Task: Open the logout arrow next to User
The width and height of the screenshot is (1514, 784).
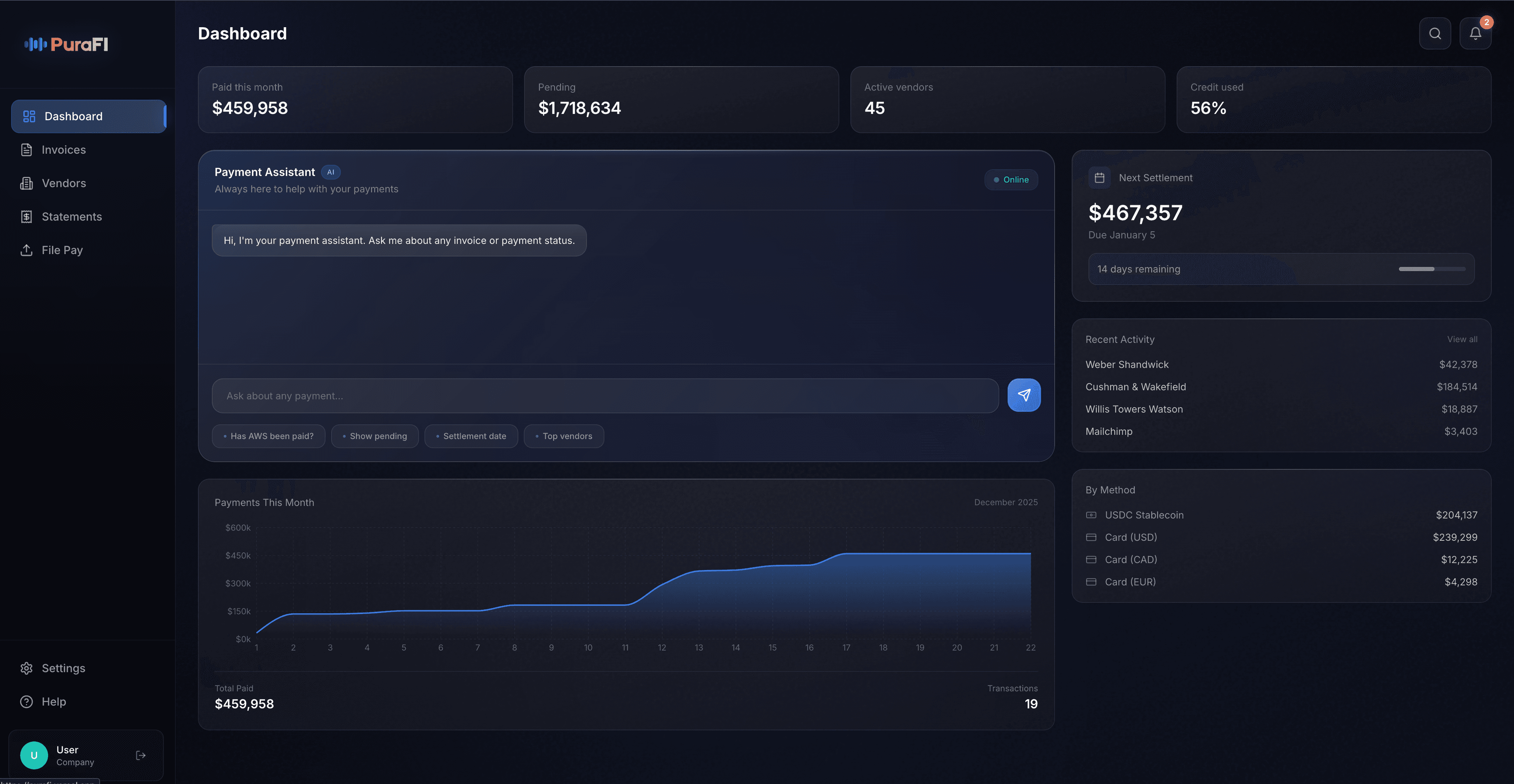Action: [140, 754]
